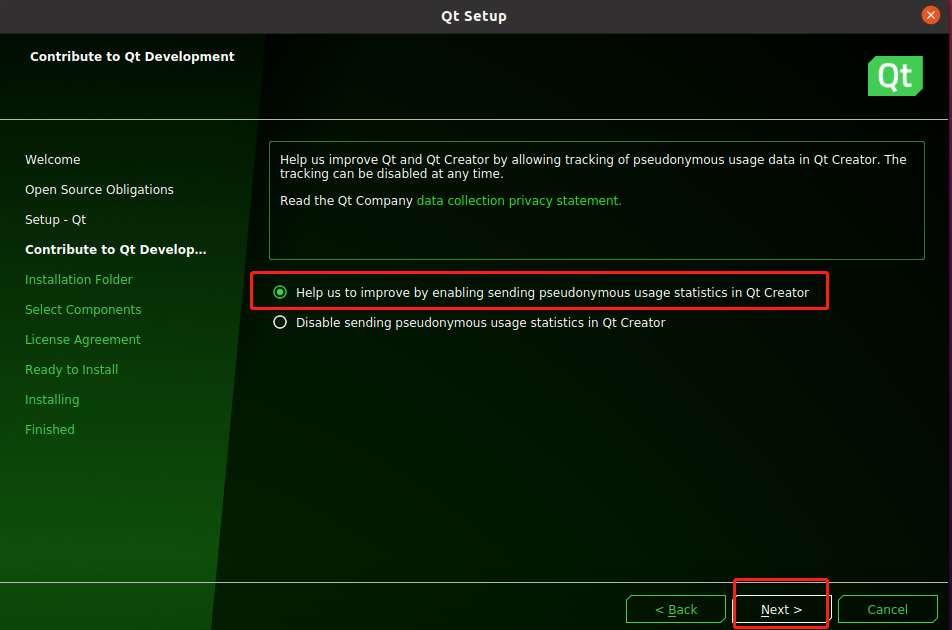The image size is (952, 630).
Task: Select the Finished step
Action: pyautogui.click(x=50, y=430)
